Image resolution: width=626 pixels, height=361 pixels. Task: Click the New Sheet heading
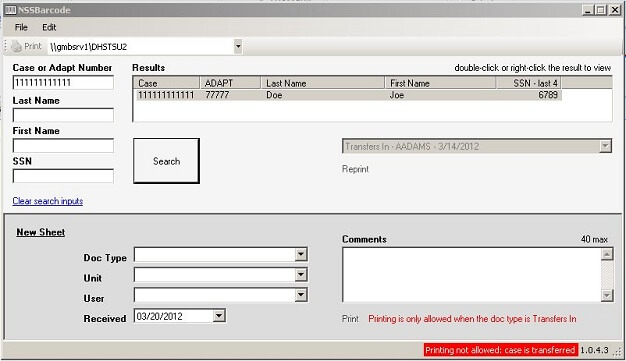[40, 232]
